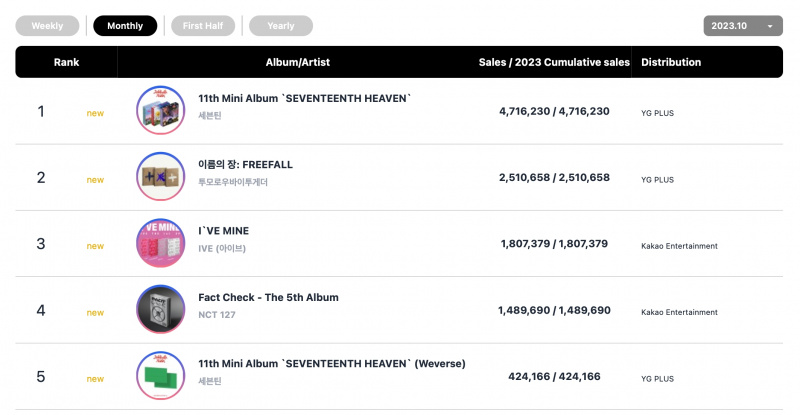
Task: Click the Distribution column header
Action: [x=671, y=62]
